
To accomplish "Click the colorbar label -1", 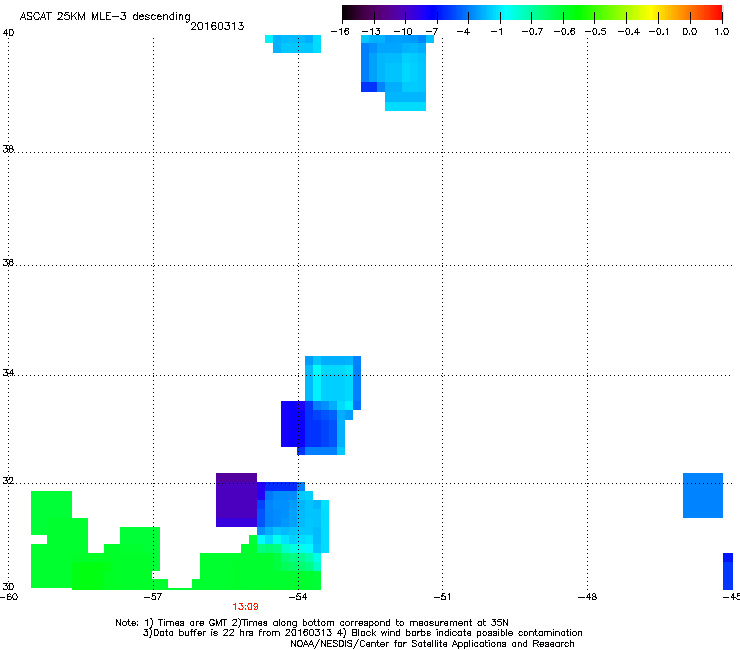I will point(497,32).
